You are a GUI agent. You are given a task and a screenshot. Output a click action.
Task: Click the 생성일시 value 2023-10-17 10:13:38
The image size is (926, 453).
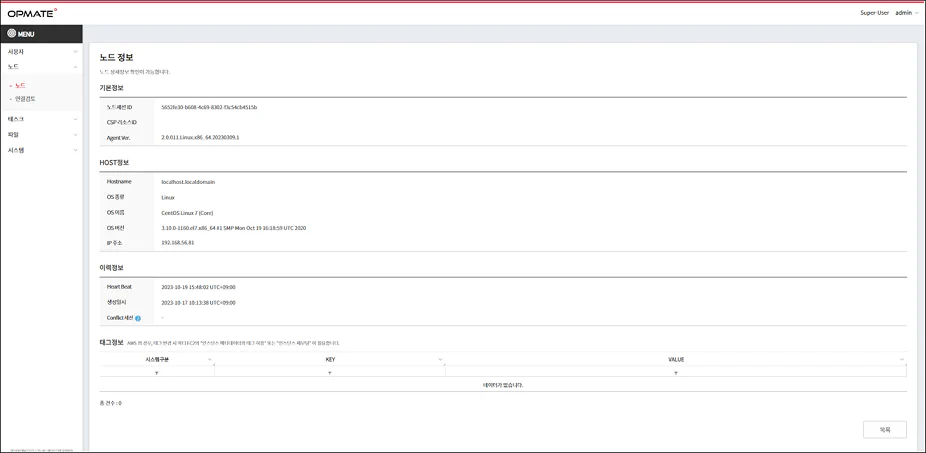[198, 302]
